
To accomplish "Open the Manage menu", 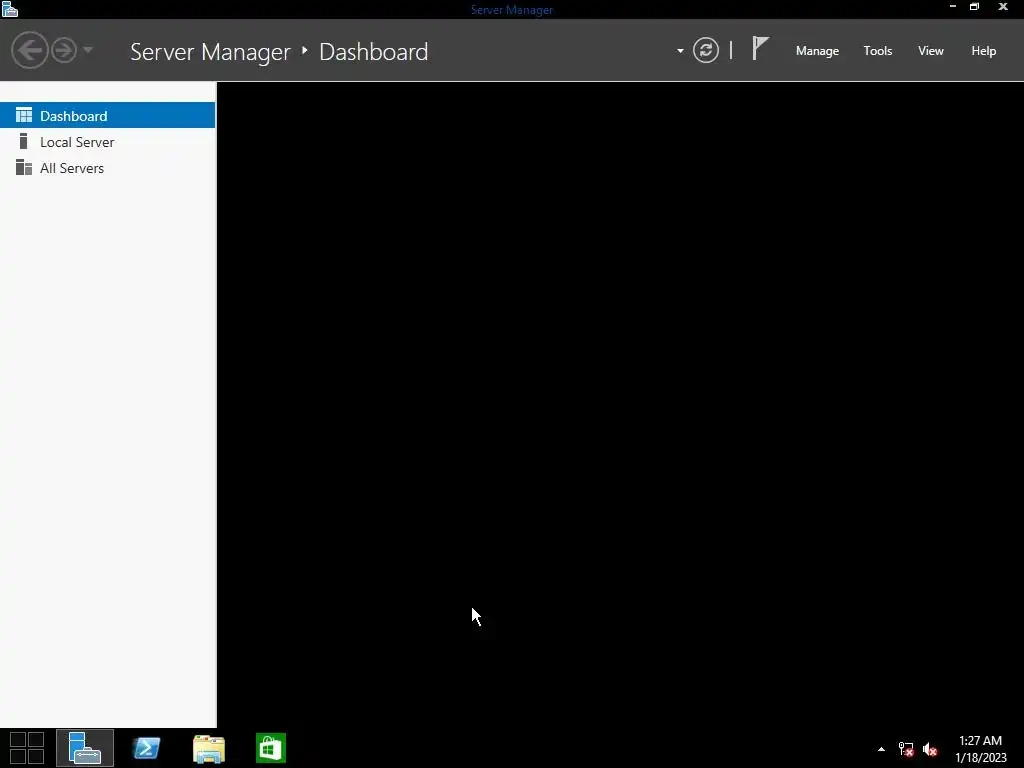I will coord(817,51).
